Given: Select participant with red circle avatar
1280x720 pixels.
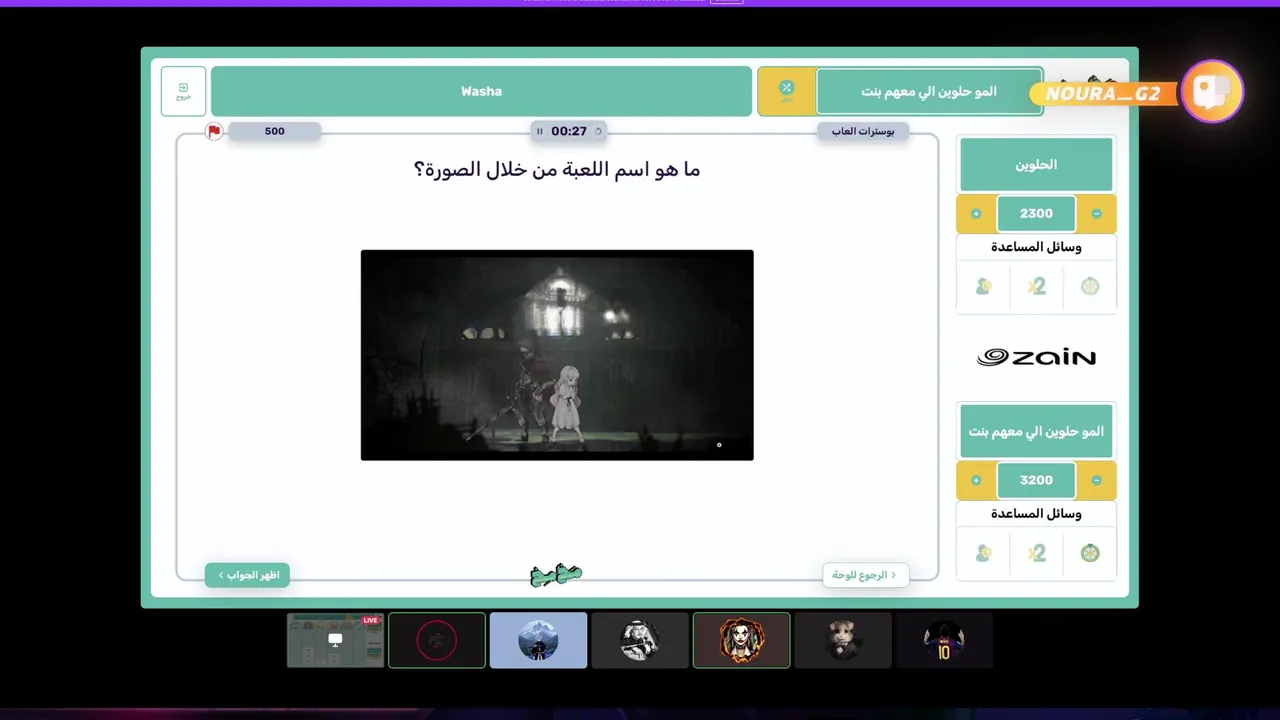Looking at the screenshot, I should [x=437, y=640].
